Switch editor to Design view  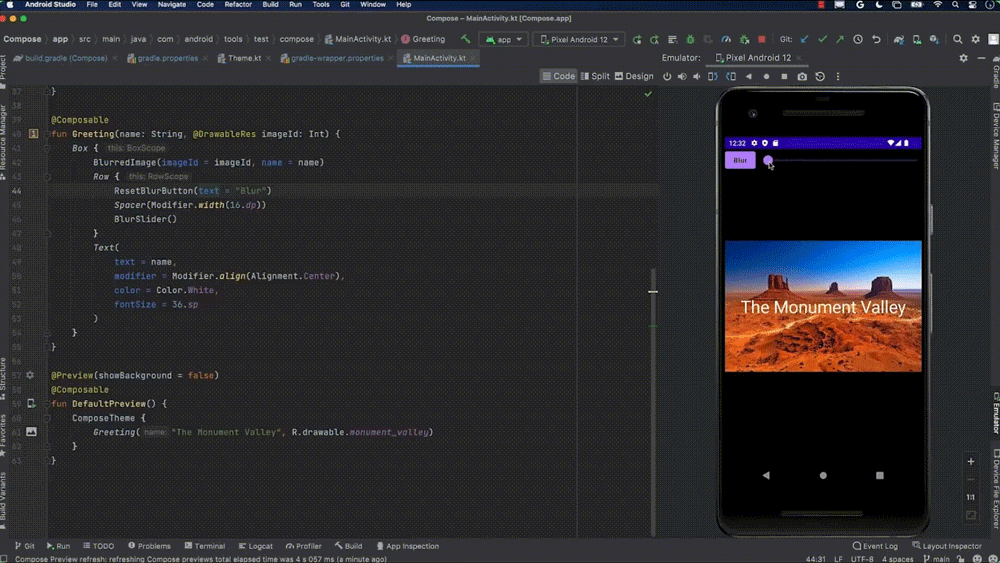coord(634,76)
